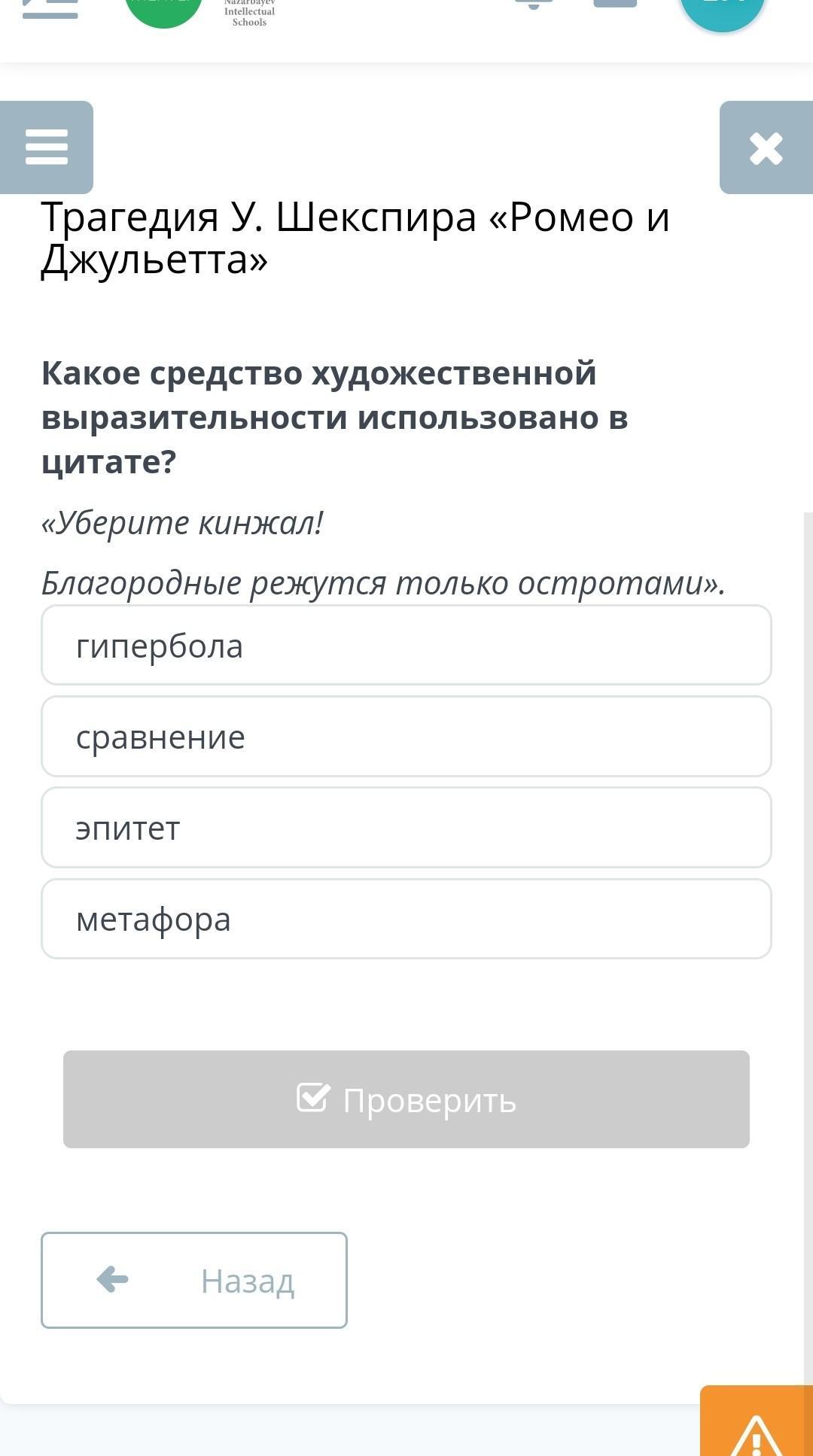Click the Nazarbayev Intellectual Schools logo
This screenshot has width=813, height=1456.
(x=249, y=14)
